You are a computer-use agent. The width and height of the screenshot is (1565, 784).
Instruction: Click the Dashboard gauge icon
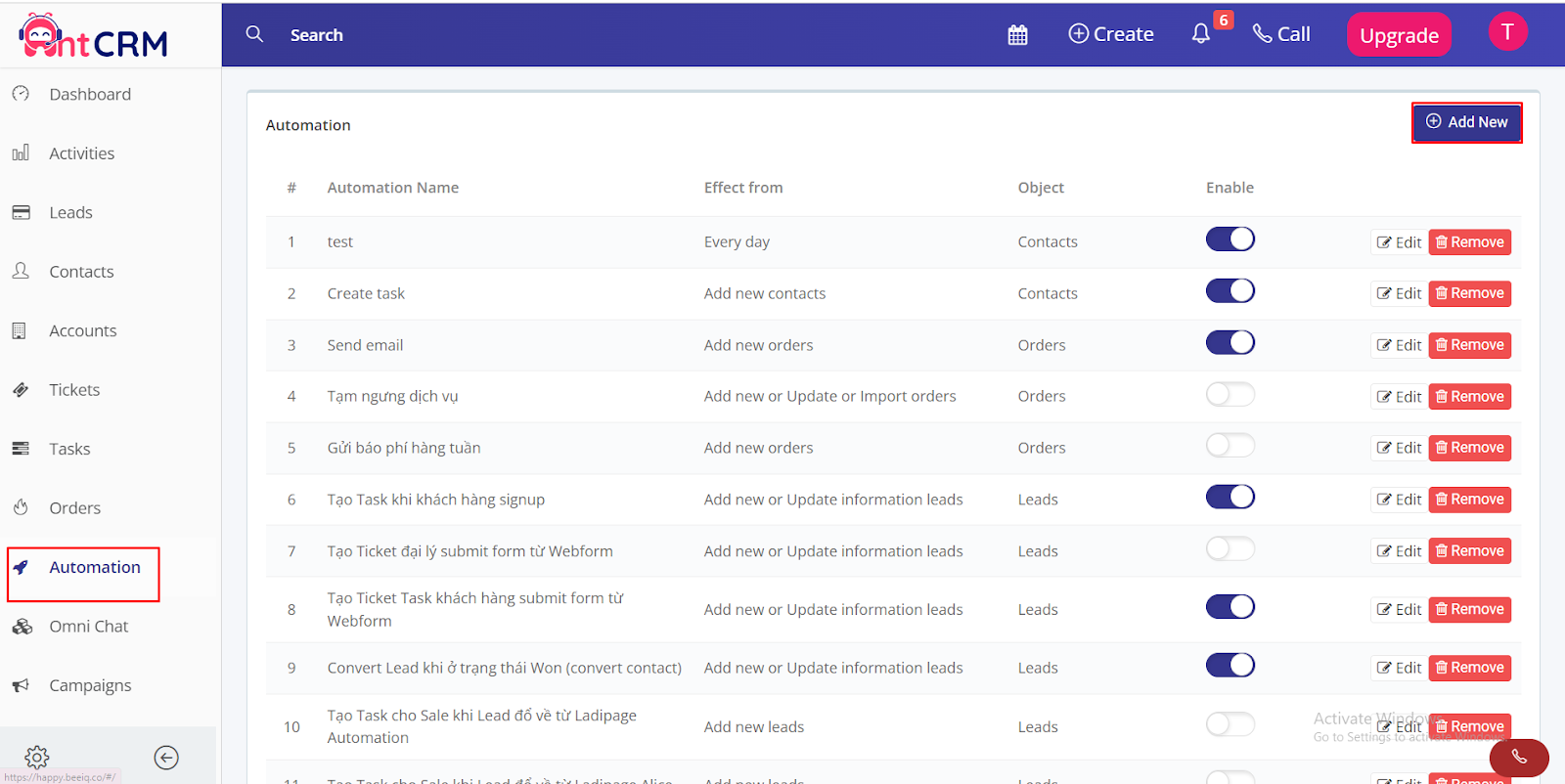pos(21,94)
